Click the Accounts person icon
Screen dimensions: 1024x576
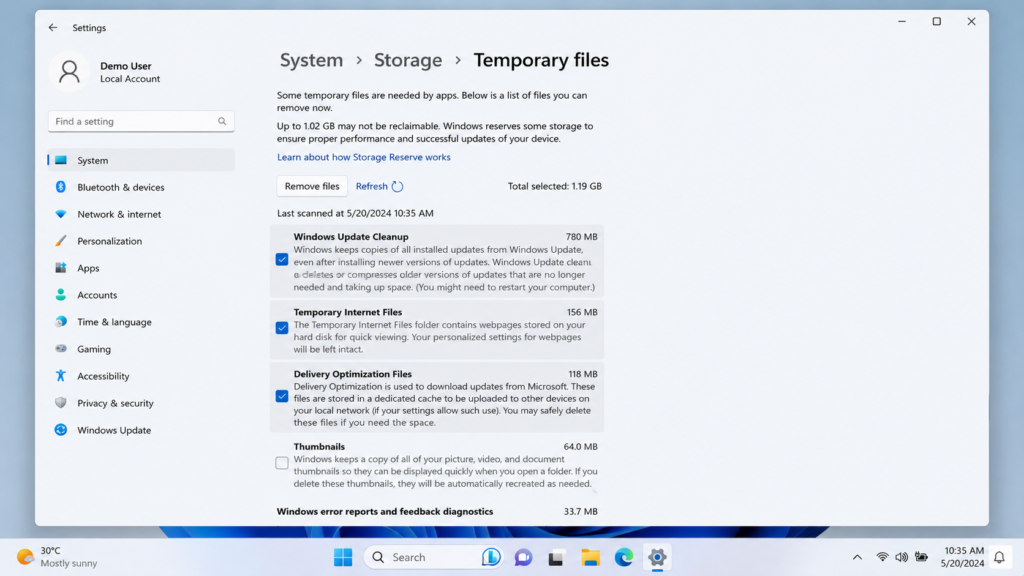(61, 295)
